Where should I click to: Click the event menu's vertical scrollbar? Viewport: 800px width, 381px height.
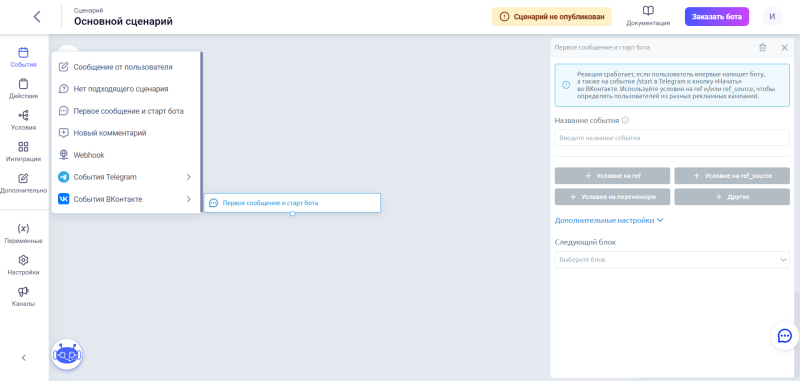tap(202, 132)
